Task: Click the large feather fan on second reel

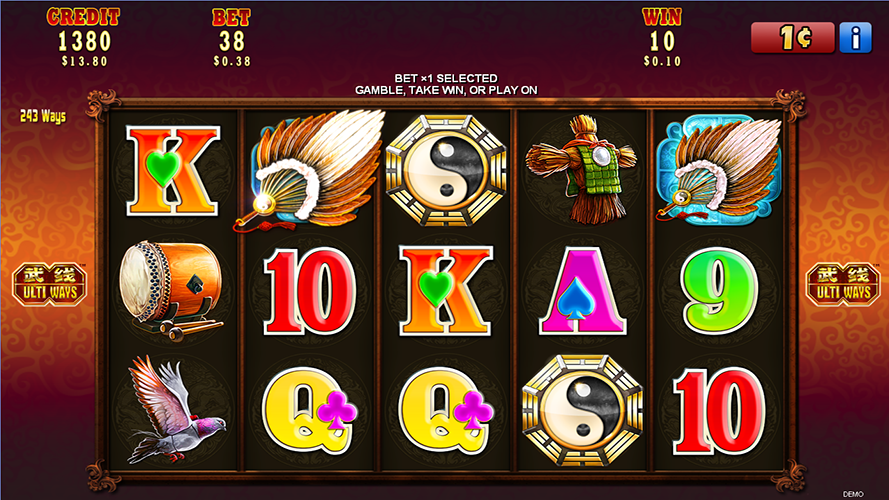Action: point(310,170)
